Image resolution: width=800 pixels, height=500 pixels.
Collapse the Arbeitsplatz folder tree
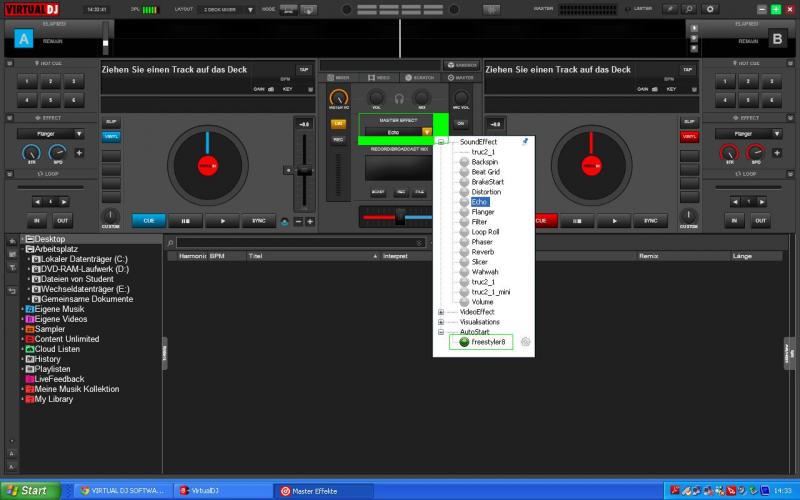[23, 249]
